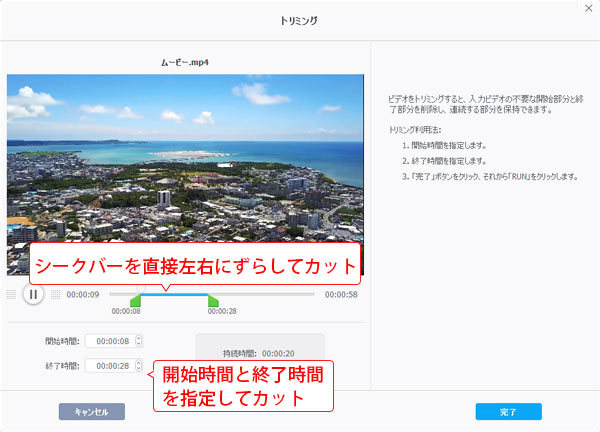Click the 00:00:58 total time label
600x432 pixels.
tap(341, 295)
